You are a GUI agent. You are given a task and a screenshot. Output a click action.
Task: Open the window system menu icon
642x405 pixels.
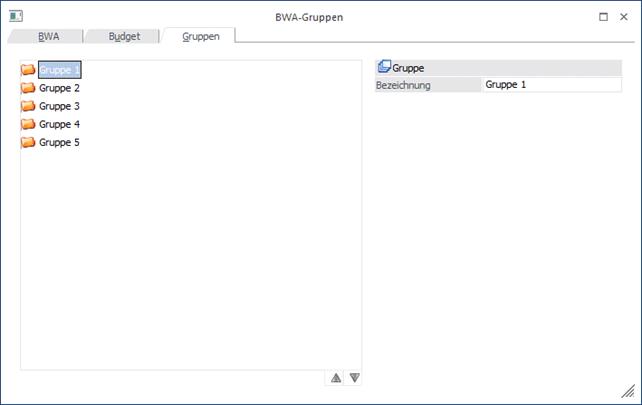point(16,17)
